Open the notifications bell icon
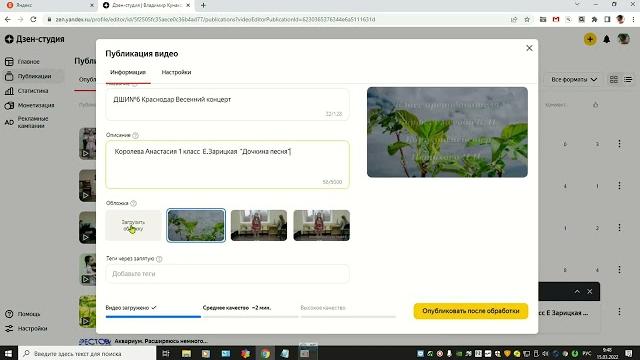Screen dimensions: 640x360 607,39
